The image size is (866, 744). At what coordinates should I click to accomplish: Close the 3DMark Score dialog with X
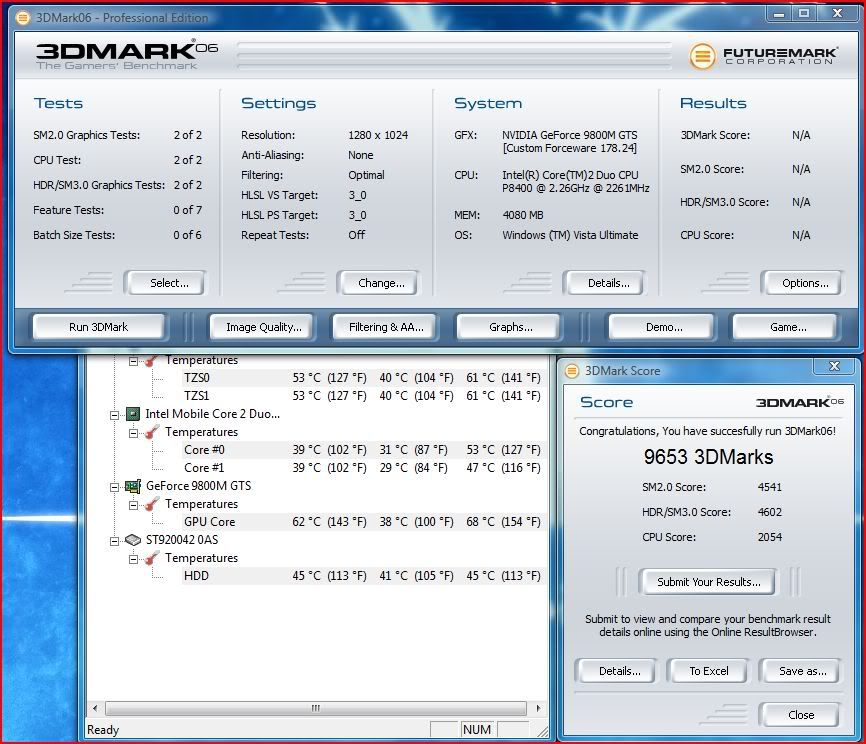834,366
